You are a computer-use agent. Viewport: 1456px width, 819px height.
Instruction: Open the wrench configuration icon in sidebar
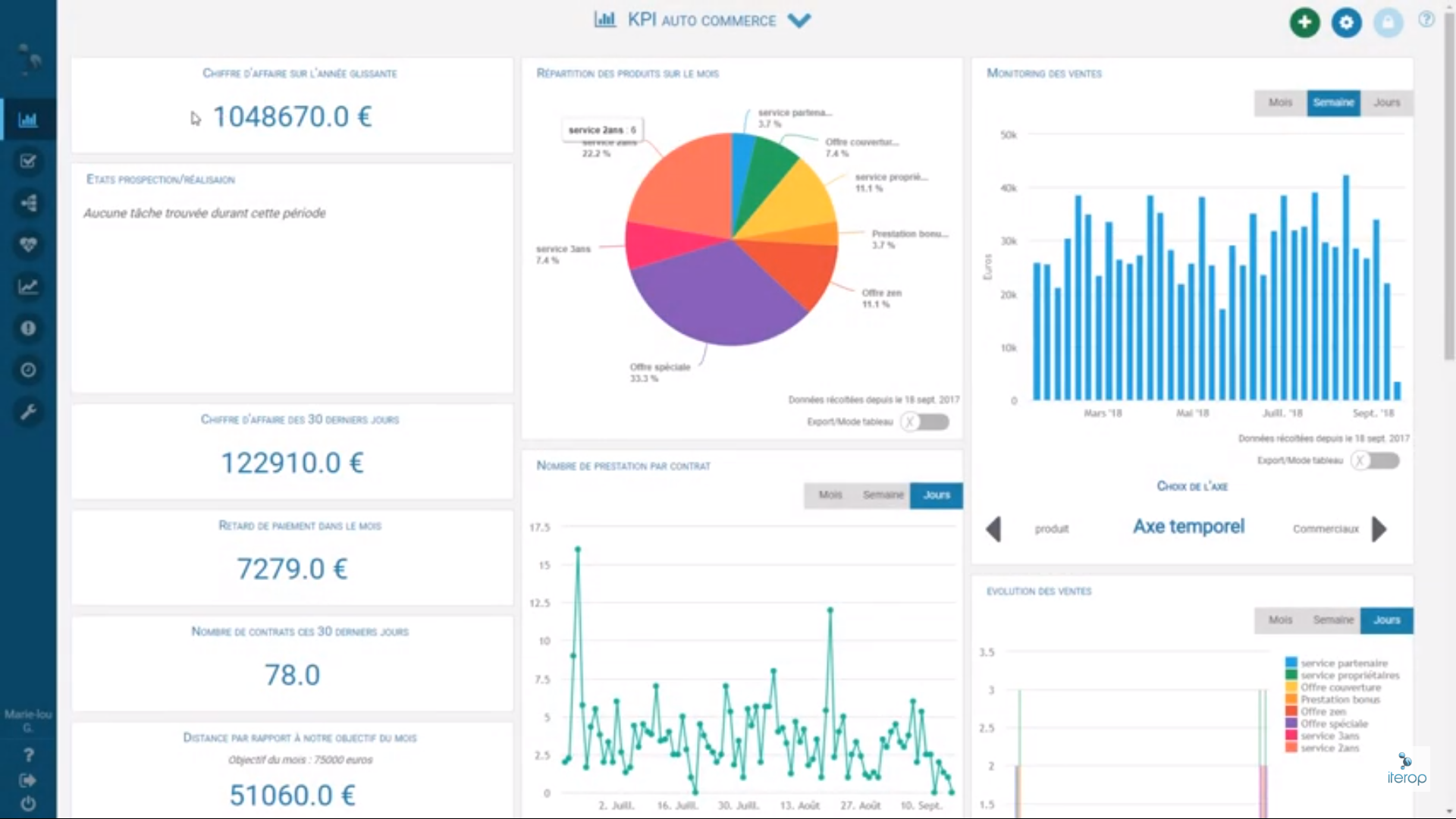(x=28, y=412)
